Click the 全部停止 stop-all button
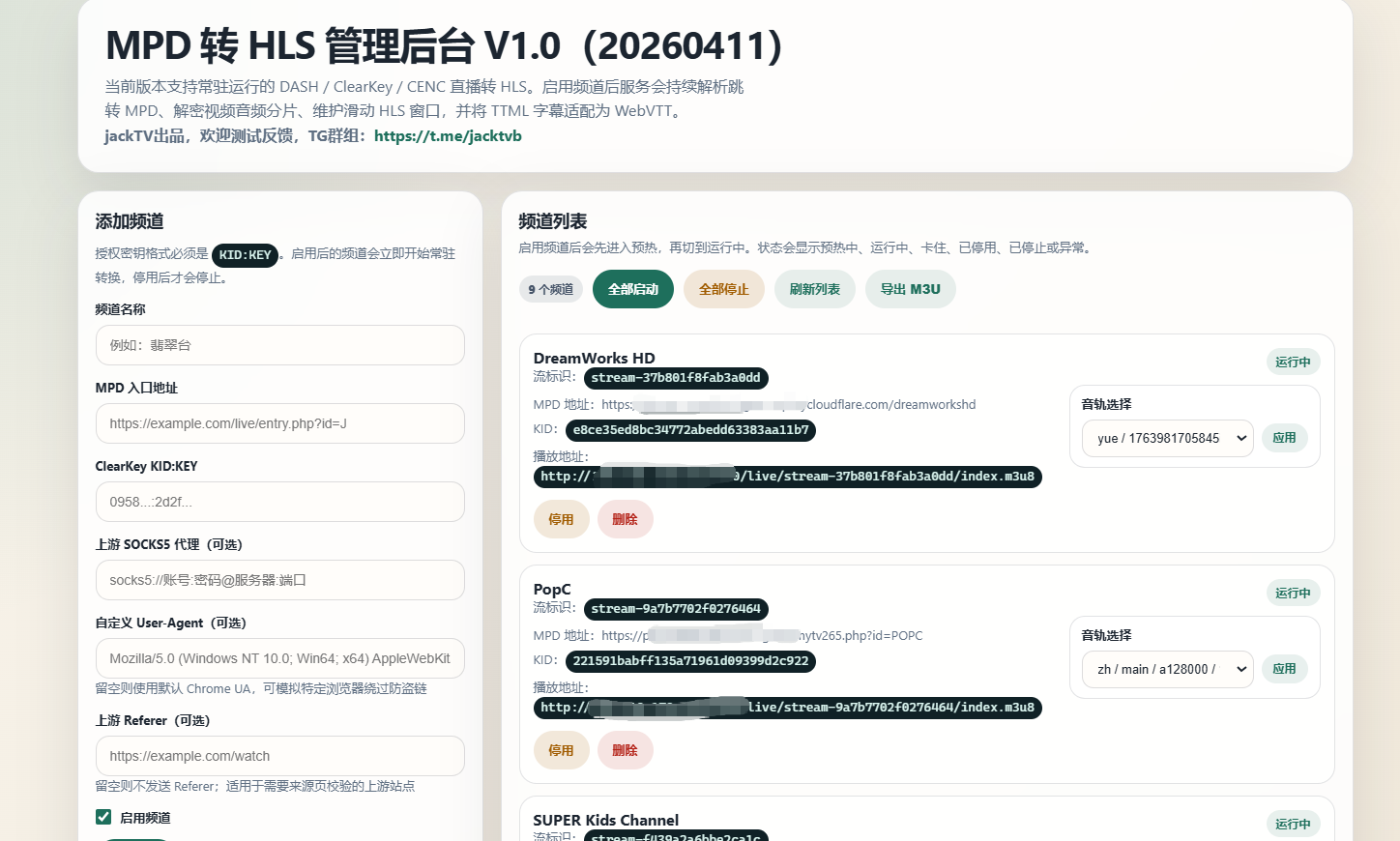The image size is (1400, 841). point(723,289)
